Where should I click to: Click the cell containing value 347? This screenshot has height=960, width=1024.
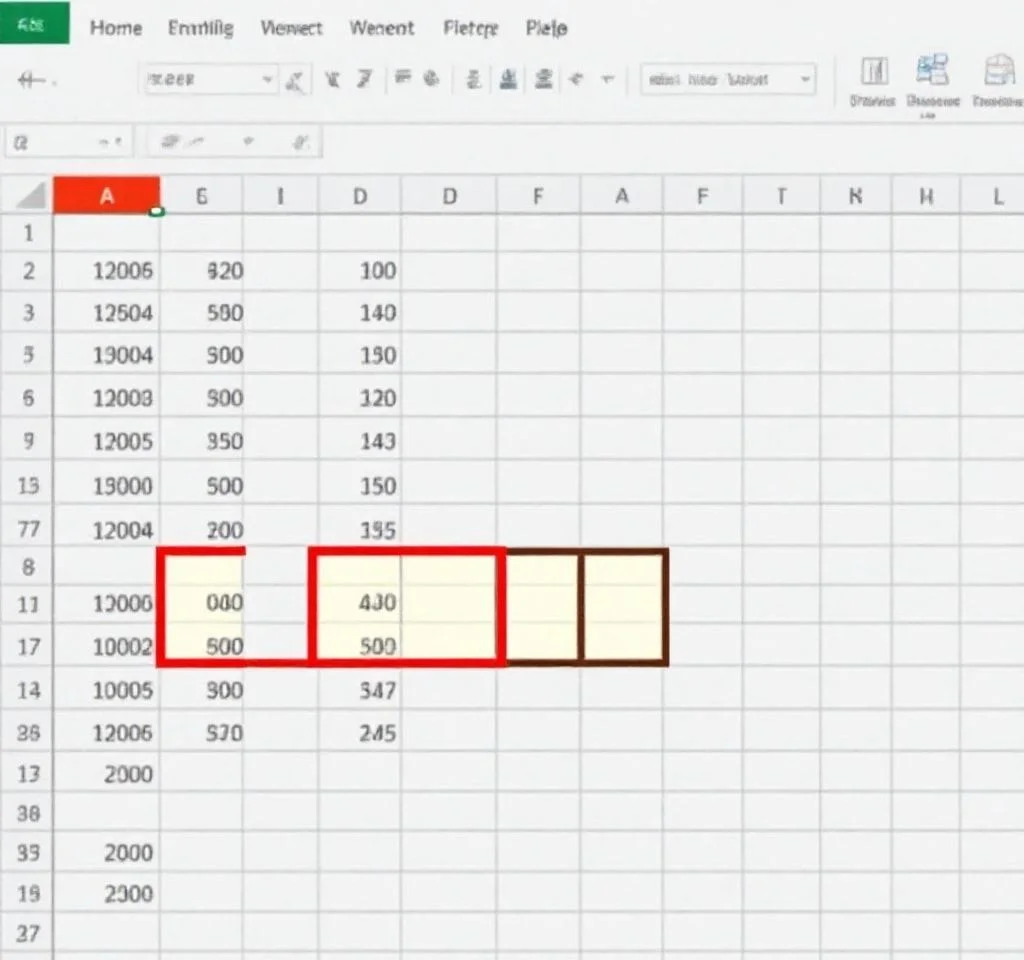[x=376, y=690]
